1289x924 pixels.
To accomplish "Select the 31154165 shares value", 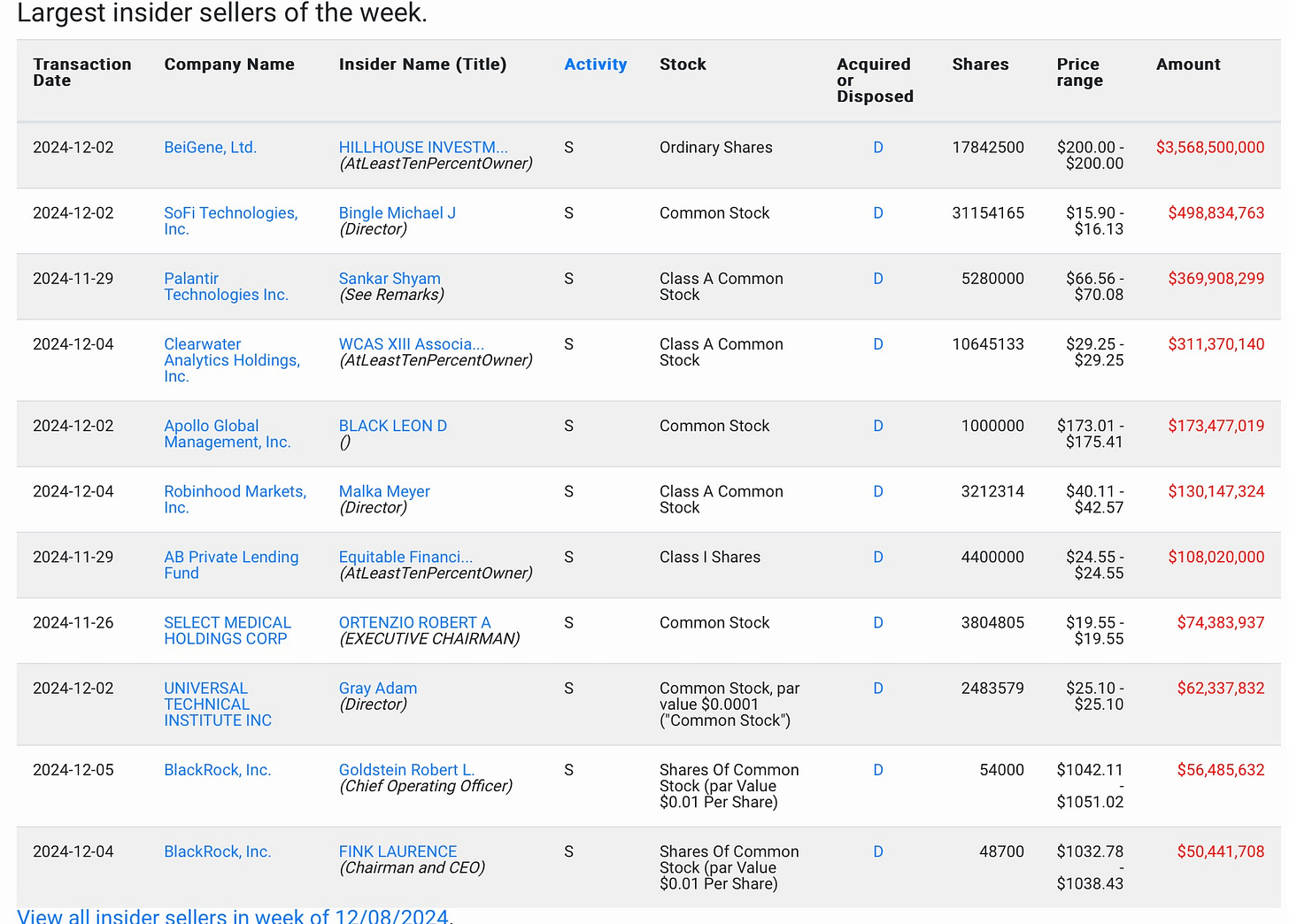I will (988, 213).
